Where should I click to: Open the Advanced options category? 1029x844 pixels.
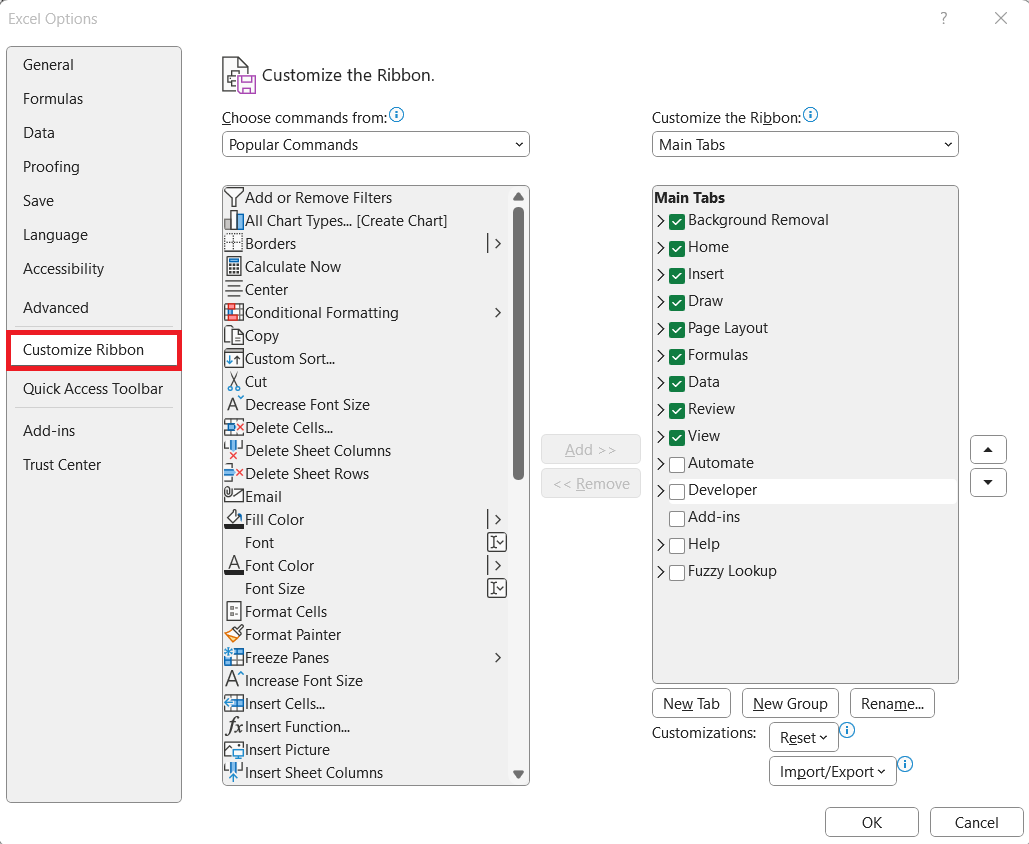tap(94, 308)
